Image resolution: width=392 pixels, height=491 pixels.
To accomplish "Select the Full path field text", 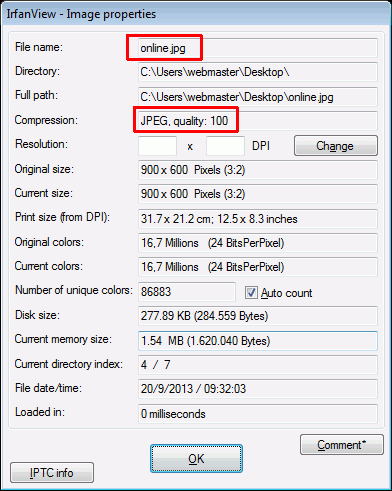I will (258, 97).
